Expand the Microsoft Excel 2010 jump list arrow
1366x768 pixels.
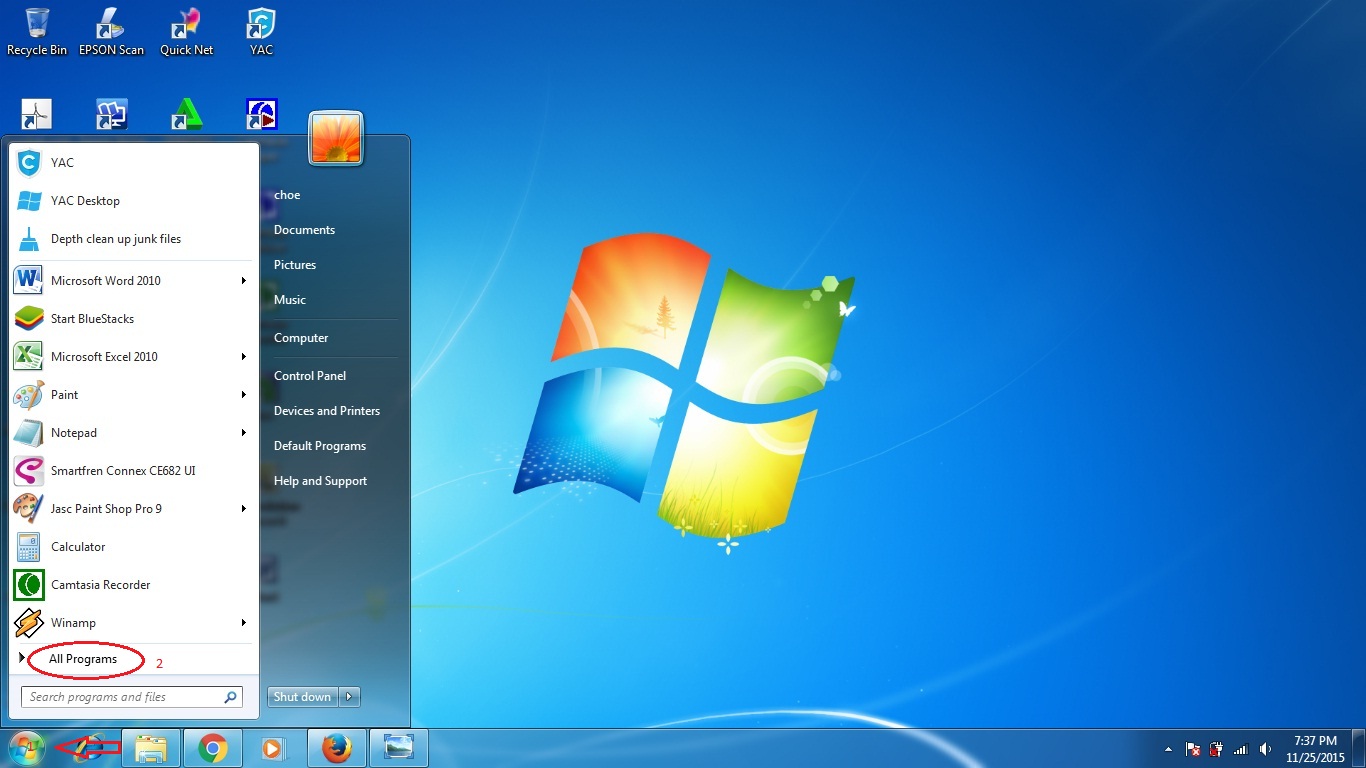[244, 357]
